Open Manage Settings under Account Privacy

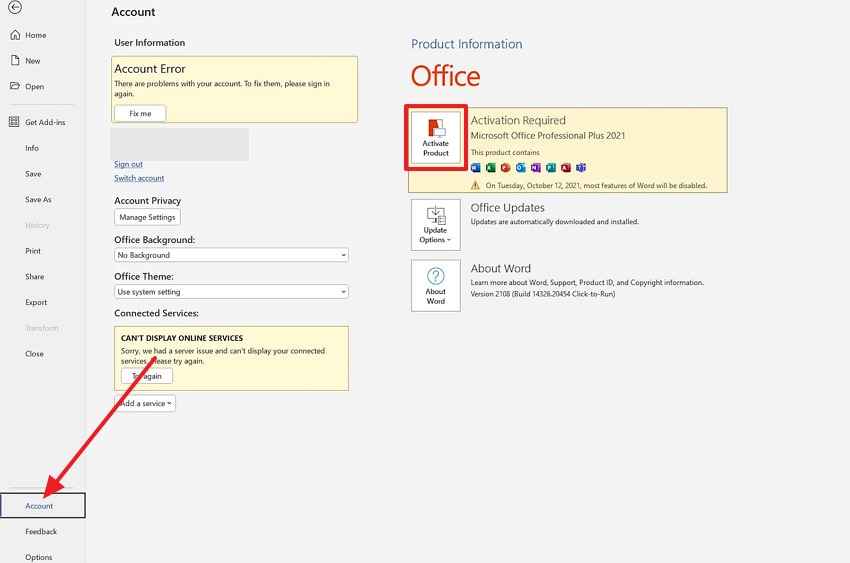147,217
